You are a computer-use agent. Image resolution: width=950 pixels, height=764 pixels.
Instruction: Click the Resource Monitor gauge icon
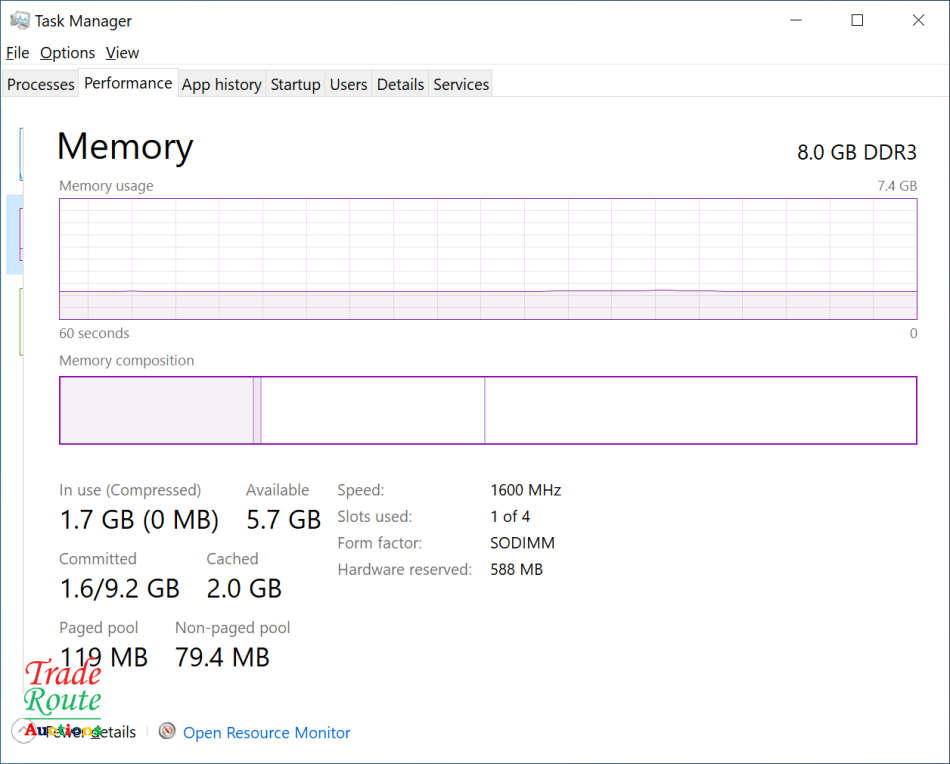(x=167, y=732)
